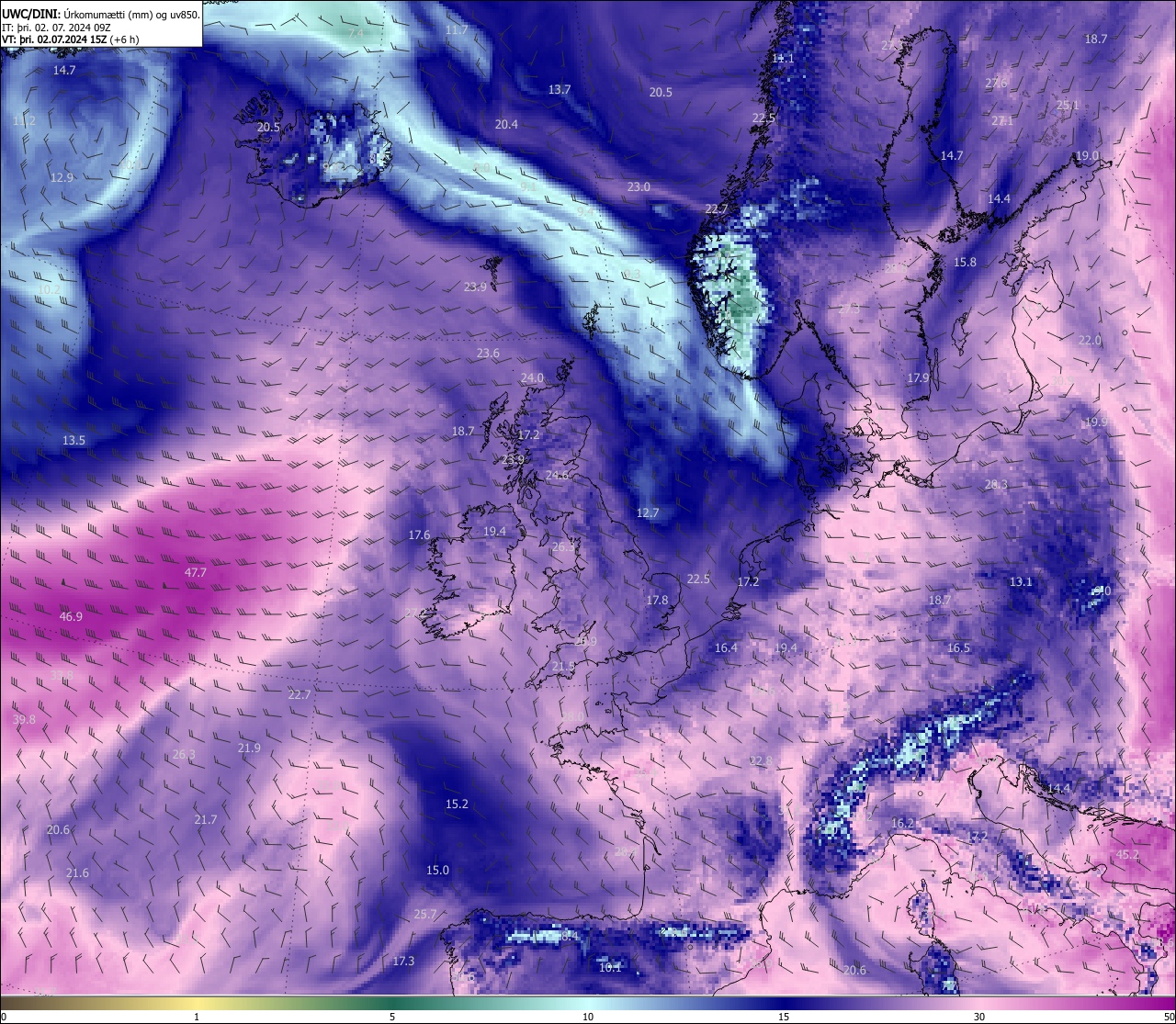Click the 46.9 precipitable water value
This screenshot has height=1024, width=1176.
point(71,616)
